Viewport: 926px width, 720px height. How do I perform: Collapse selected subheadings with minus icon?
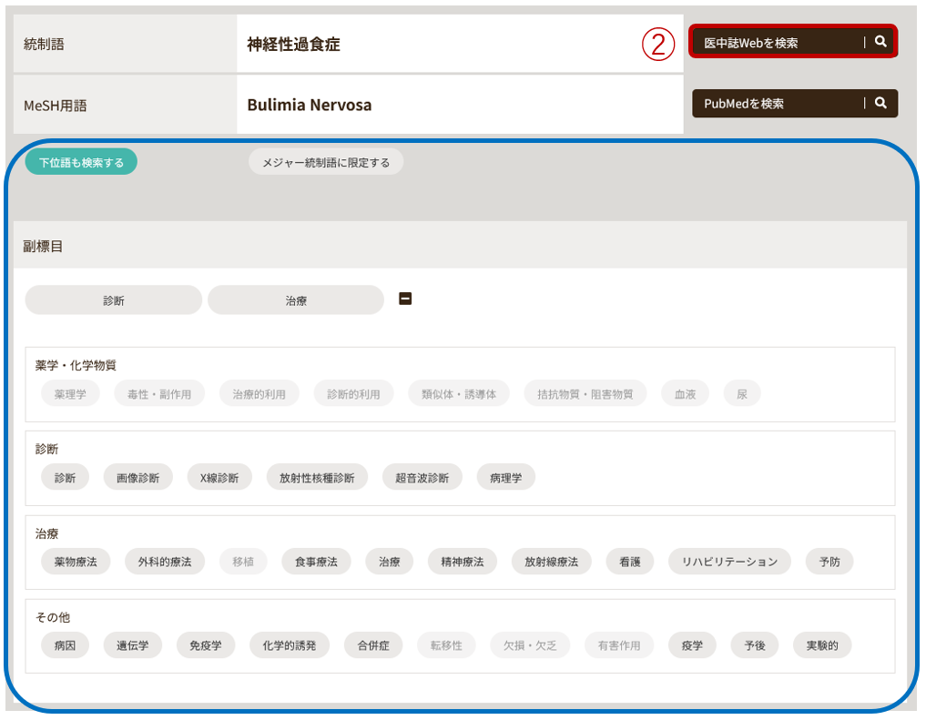pyautogui.click(x=405, y=298)
